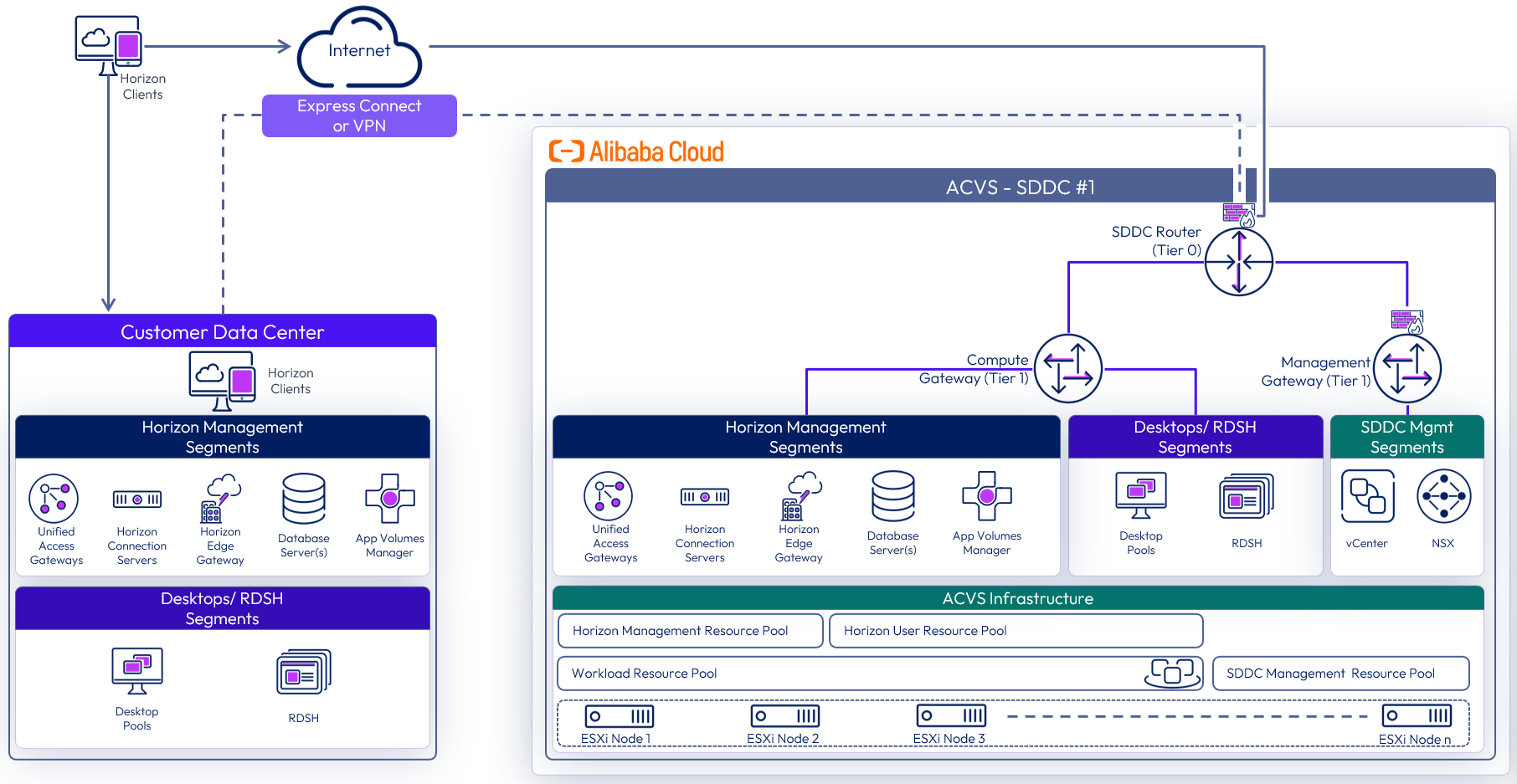Click the firewall icon above Management Gateway
The width and height of the screenshot is (1517, 784).
(1406, 320)
